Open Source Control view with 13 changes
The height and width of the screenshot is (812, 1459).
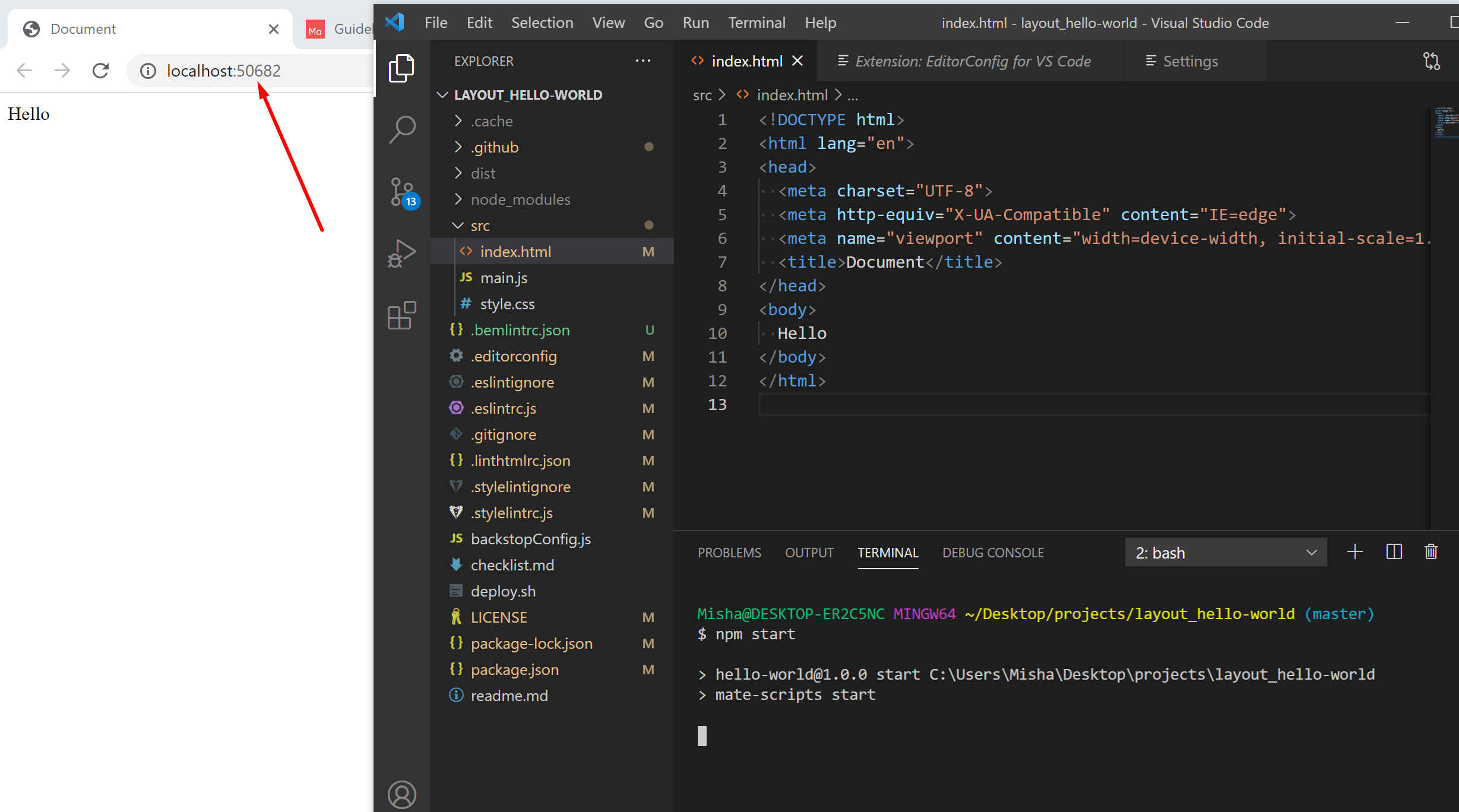click(x=404, y=193)
